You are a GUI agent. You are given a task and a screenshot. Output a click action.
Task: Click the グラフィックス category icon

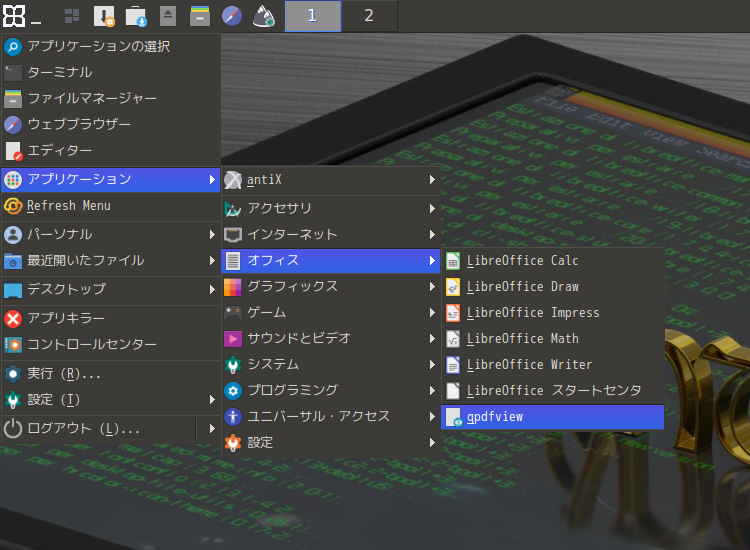(233, 287)
